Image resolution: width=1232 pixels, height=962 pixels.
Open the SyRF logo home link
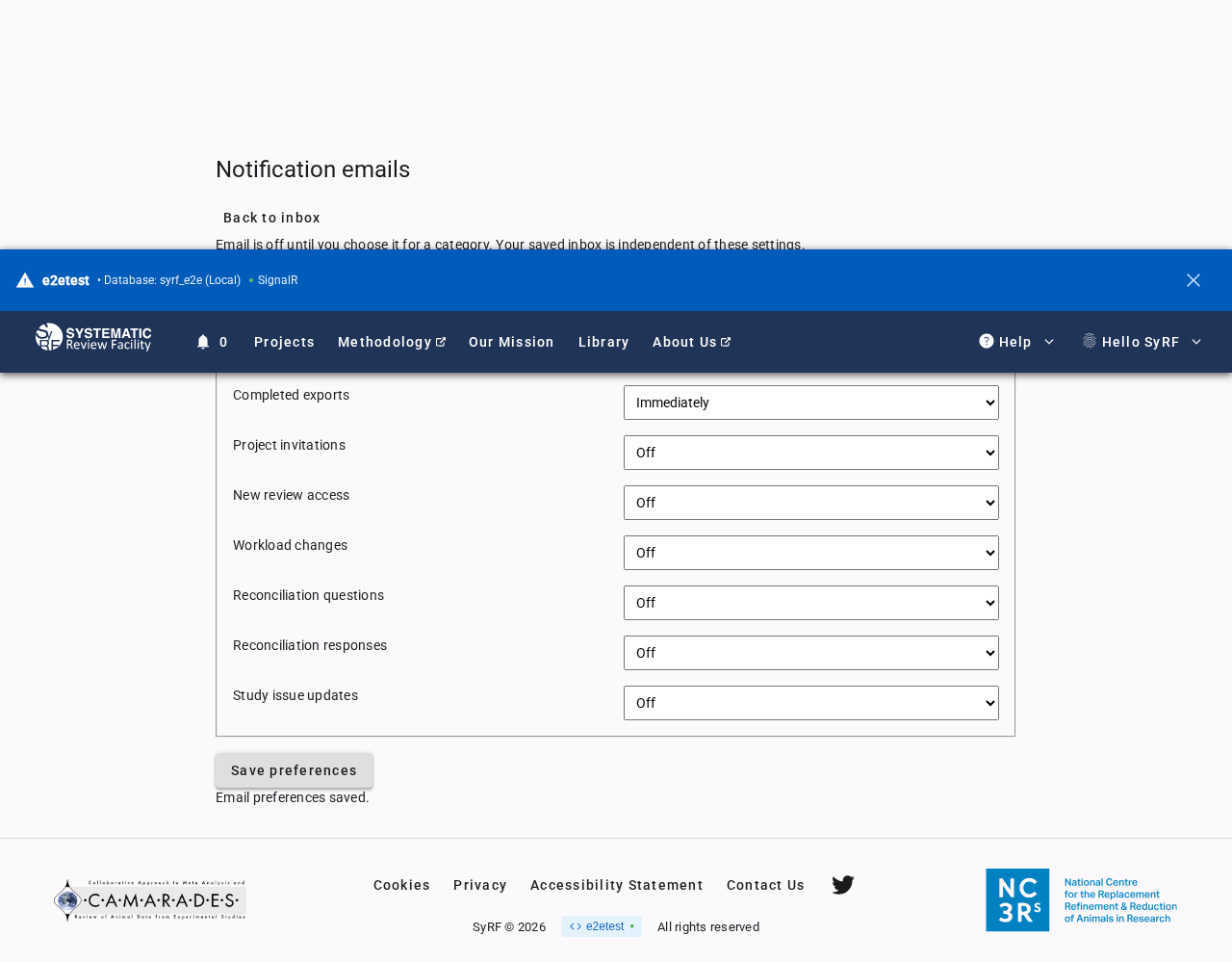(93, 338)
